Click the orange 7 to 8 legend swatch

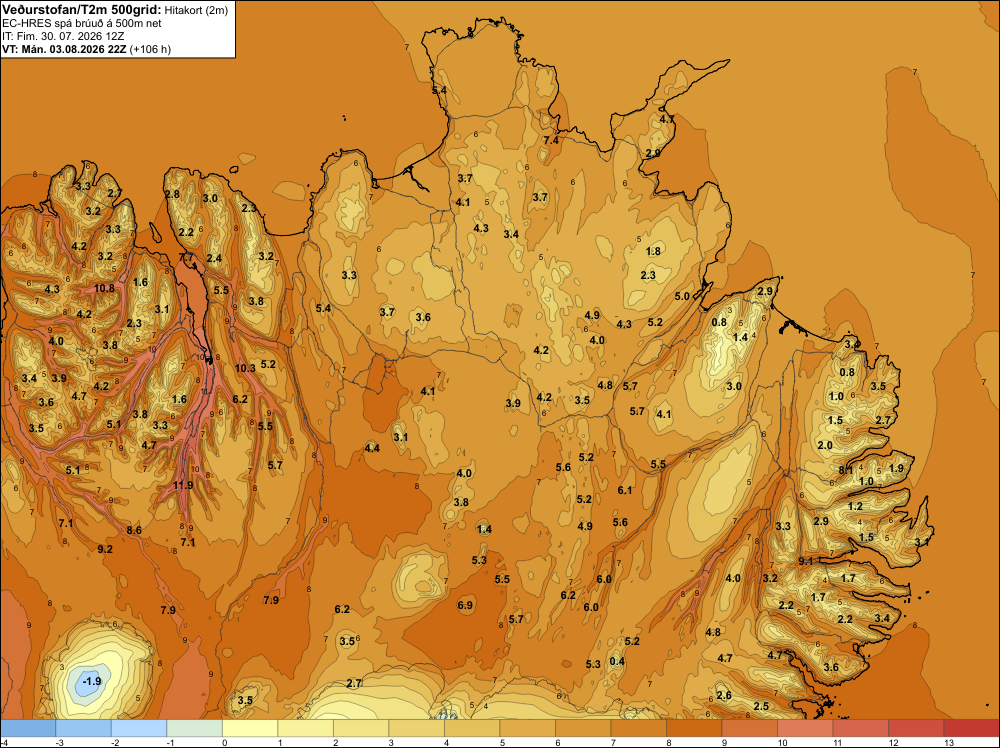pyautogui.click(x=638, y=728)
